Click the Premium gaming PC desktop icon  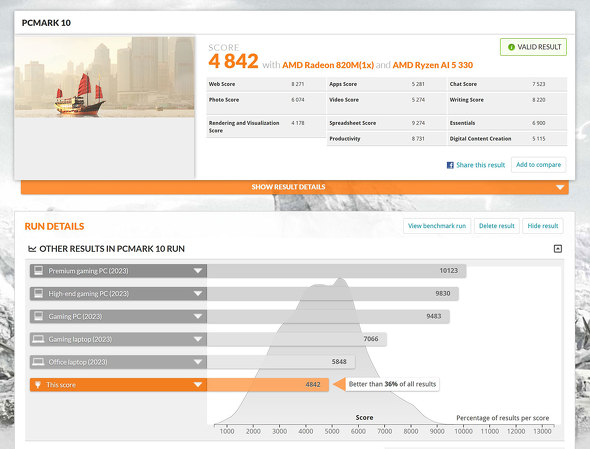[x=38, y=271]
